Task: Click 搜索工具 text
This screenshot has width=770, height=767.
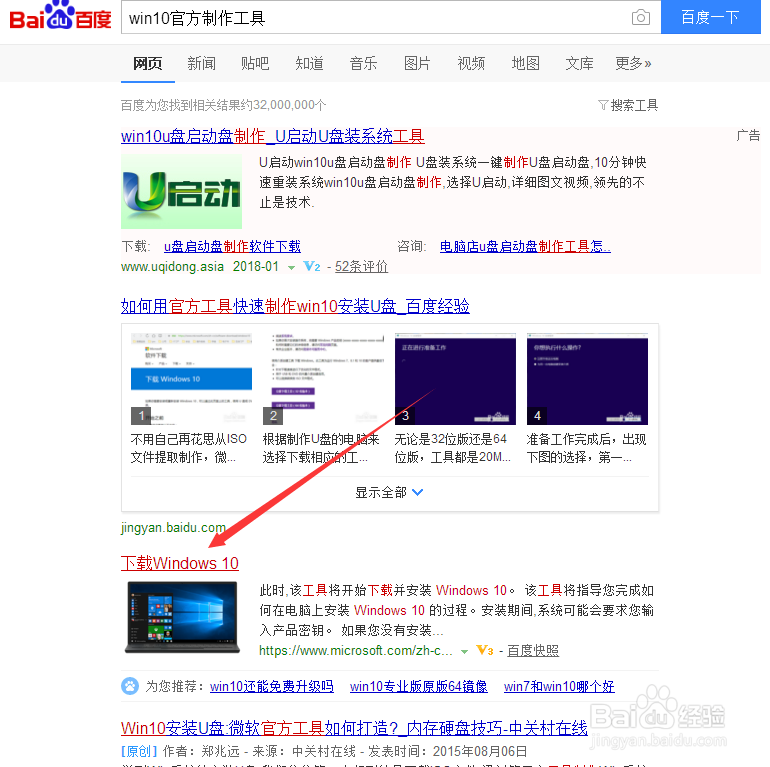Action: tap(634, 105)
